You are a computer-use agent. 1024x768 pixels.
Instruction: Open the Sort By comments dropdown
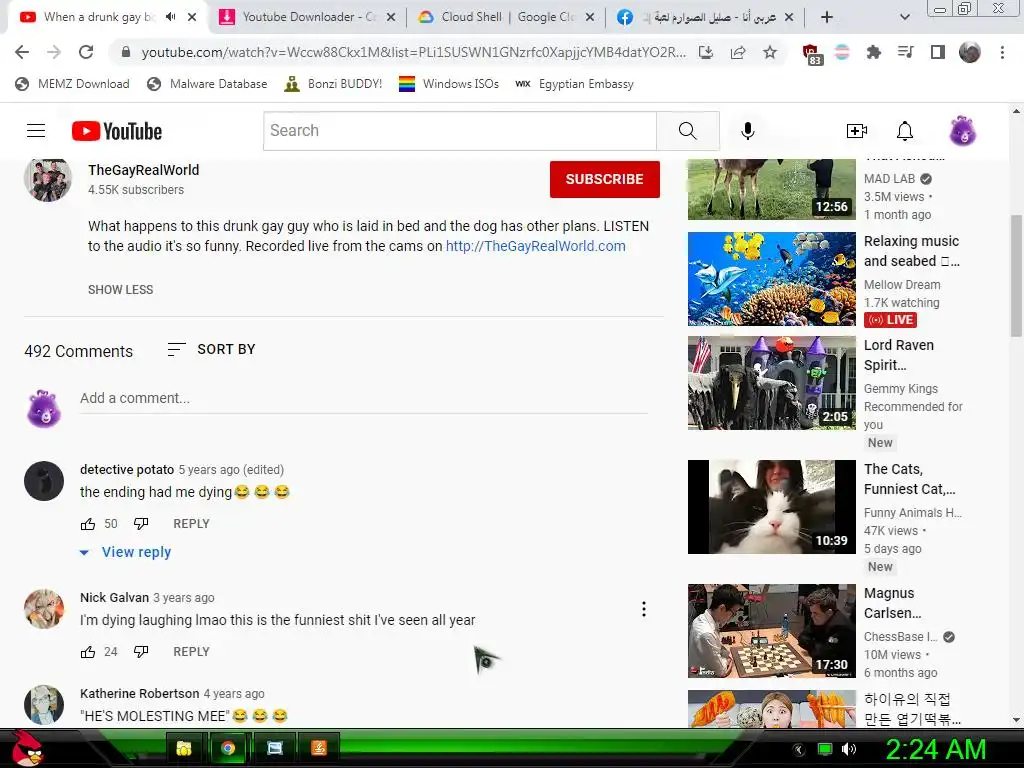tap(211, 349)
